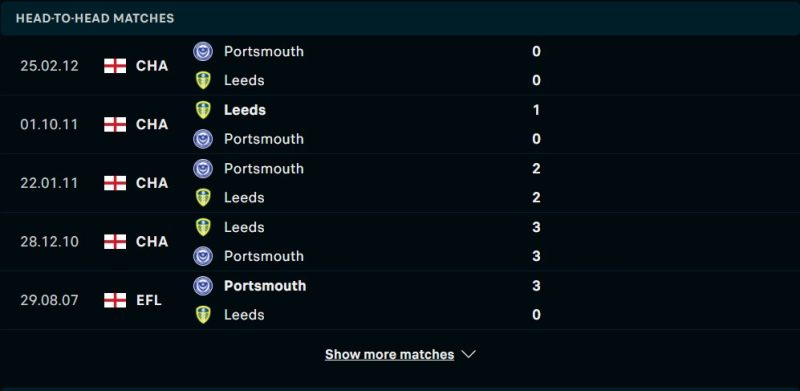Click Portsmouth crest in 25.02.12 match
The image size is (800, 391).
coord(203,52)
